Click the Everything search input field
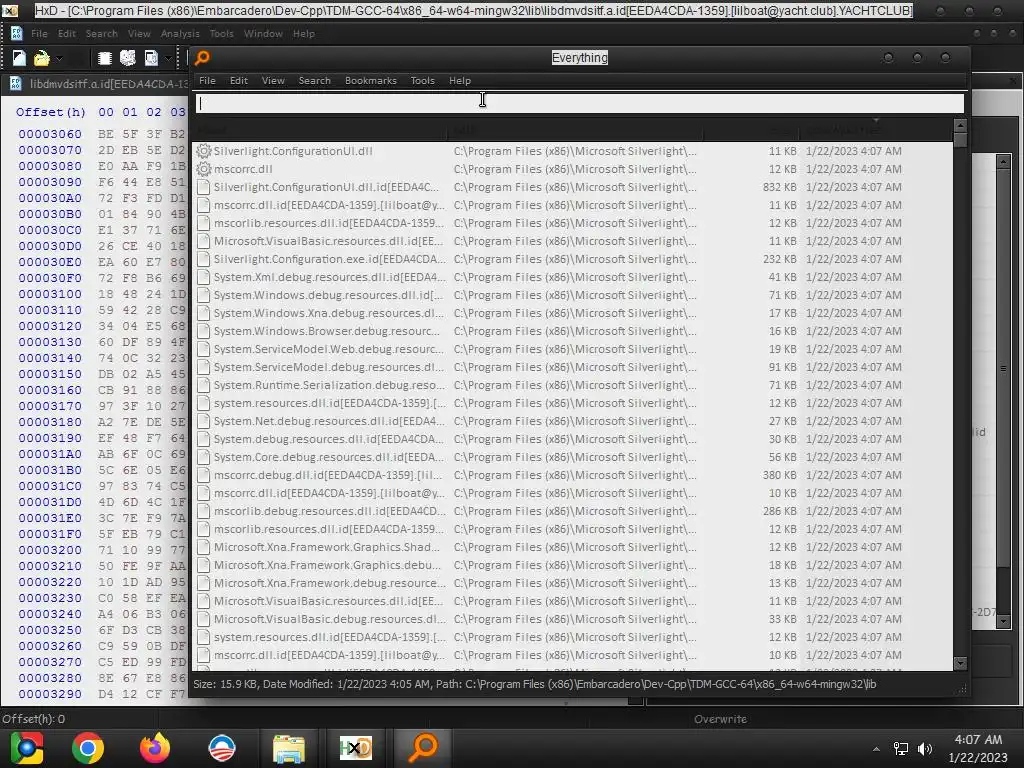Image resolution: width=1024 pixels, height=768 pixels. (x=580, y=103)
